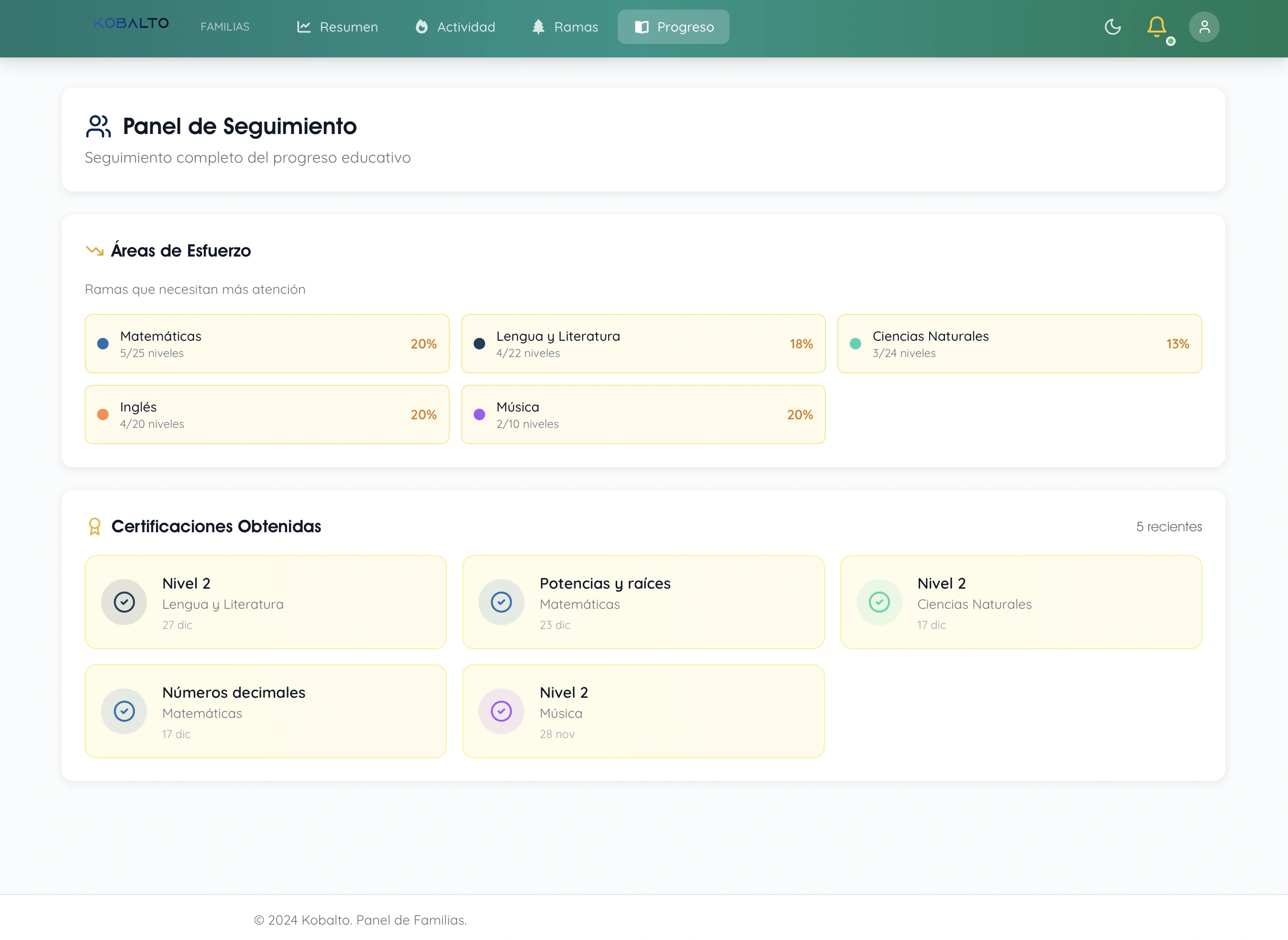The height and width of the screenshot is (940, 1288).
Task: Open the Matemáticas effort area card
Action: 266,344
